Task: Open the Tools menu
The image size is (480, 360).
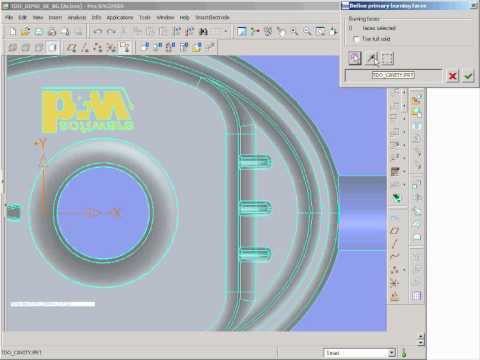Action: [145, 17]
